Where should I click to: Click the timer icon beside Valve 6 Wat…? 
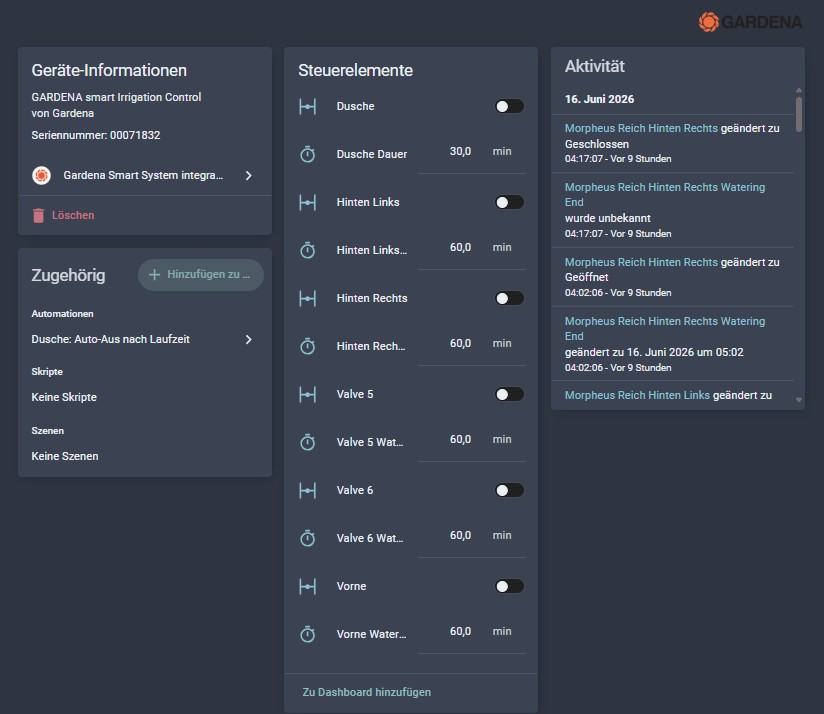click(x=307, y=539)
